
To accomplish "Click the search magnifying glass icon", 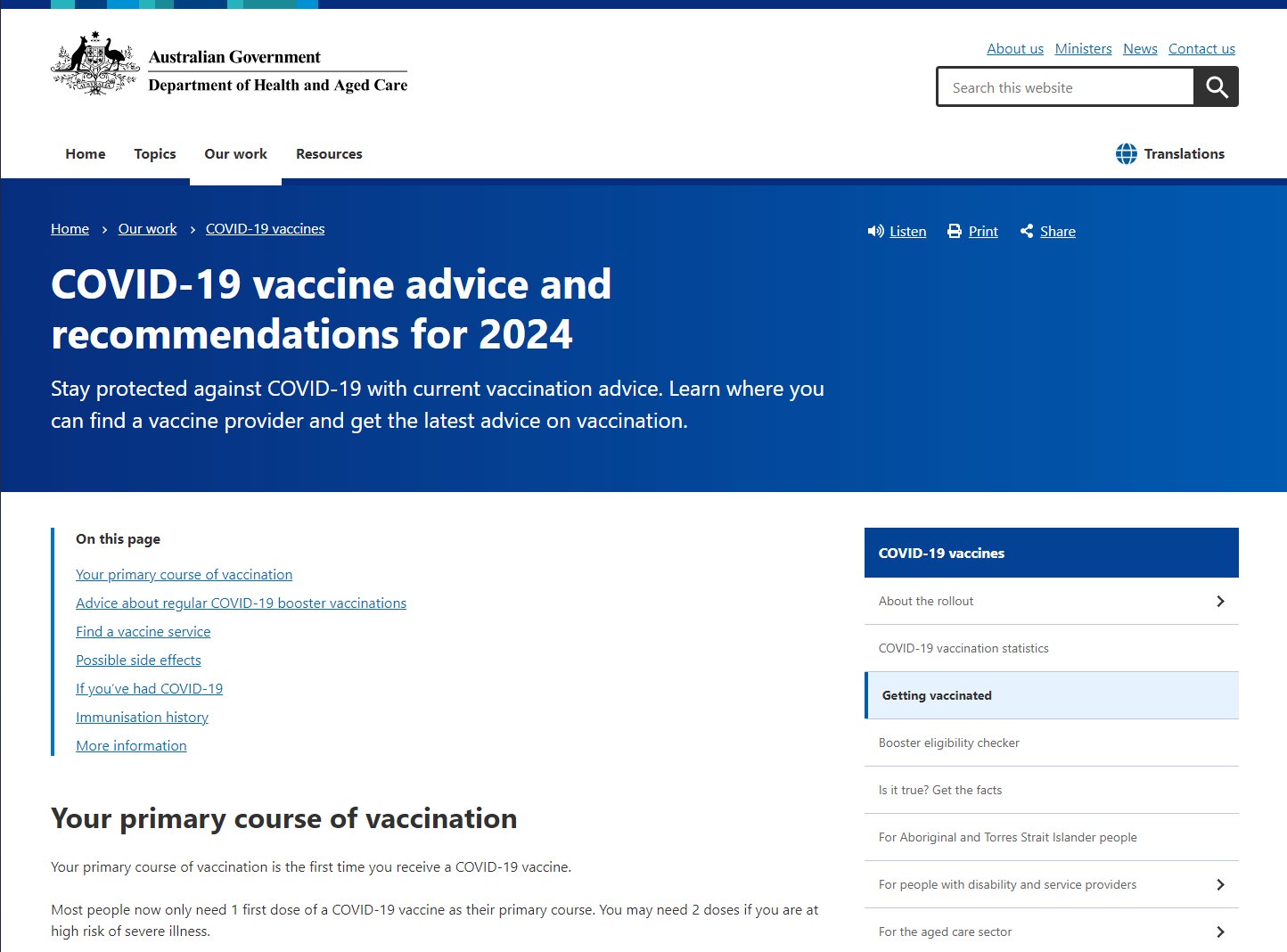I will tap(1216, 86).
